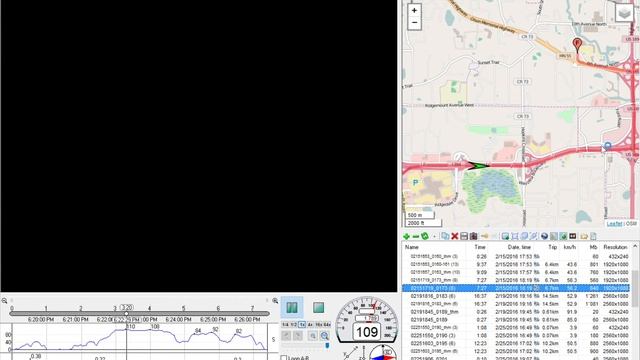
Task: Click the green plus add-files icon
Action: coord(406,236)
